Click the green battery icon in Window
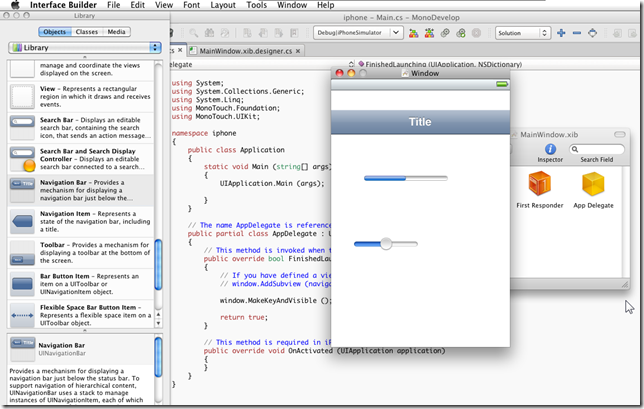The image size is (644, 409). [x=502, y=84]
